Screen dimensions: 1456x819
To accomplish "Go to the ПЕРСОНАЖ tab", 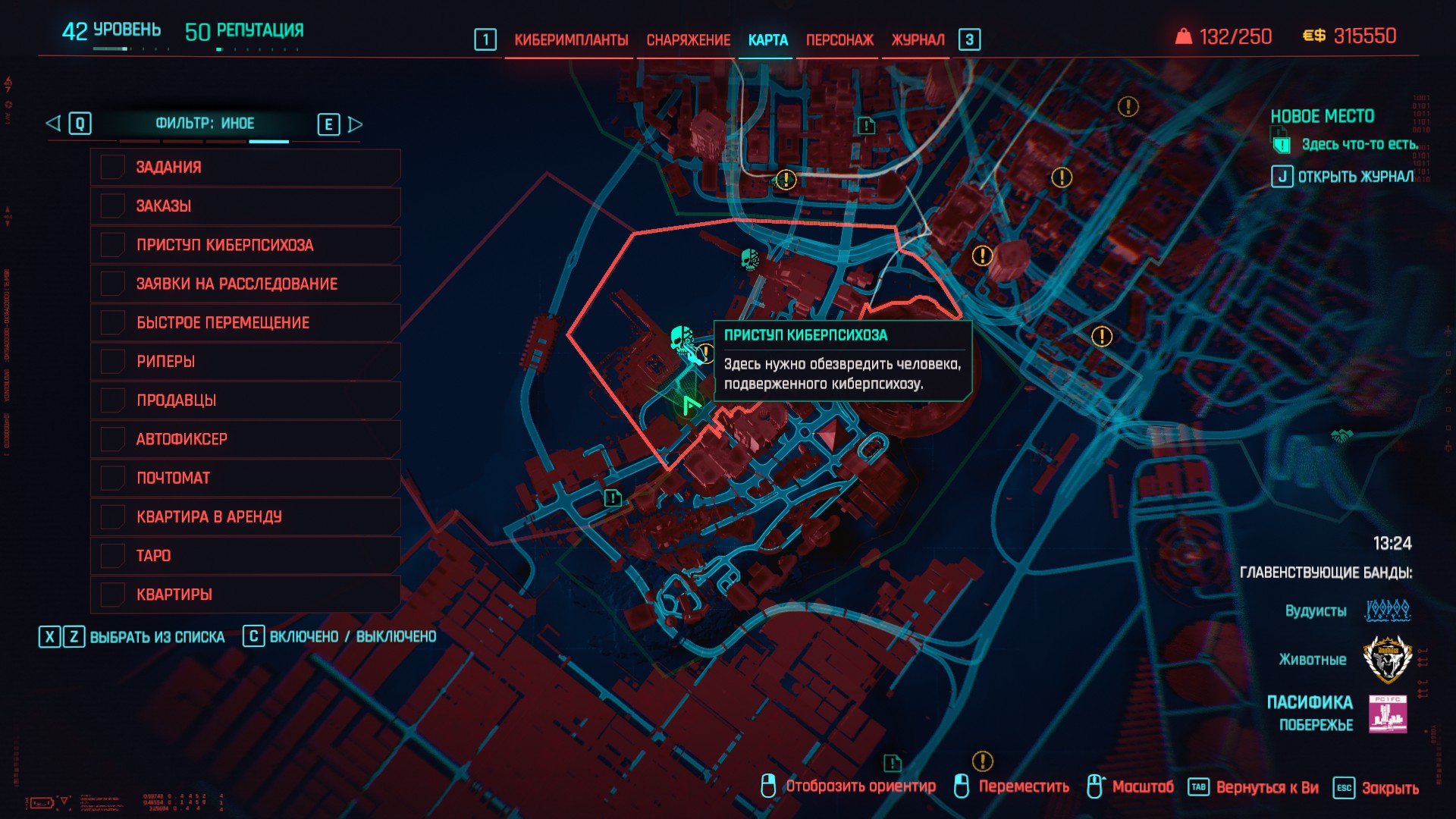I will [x=839, y=39].
